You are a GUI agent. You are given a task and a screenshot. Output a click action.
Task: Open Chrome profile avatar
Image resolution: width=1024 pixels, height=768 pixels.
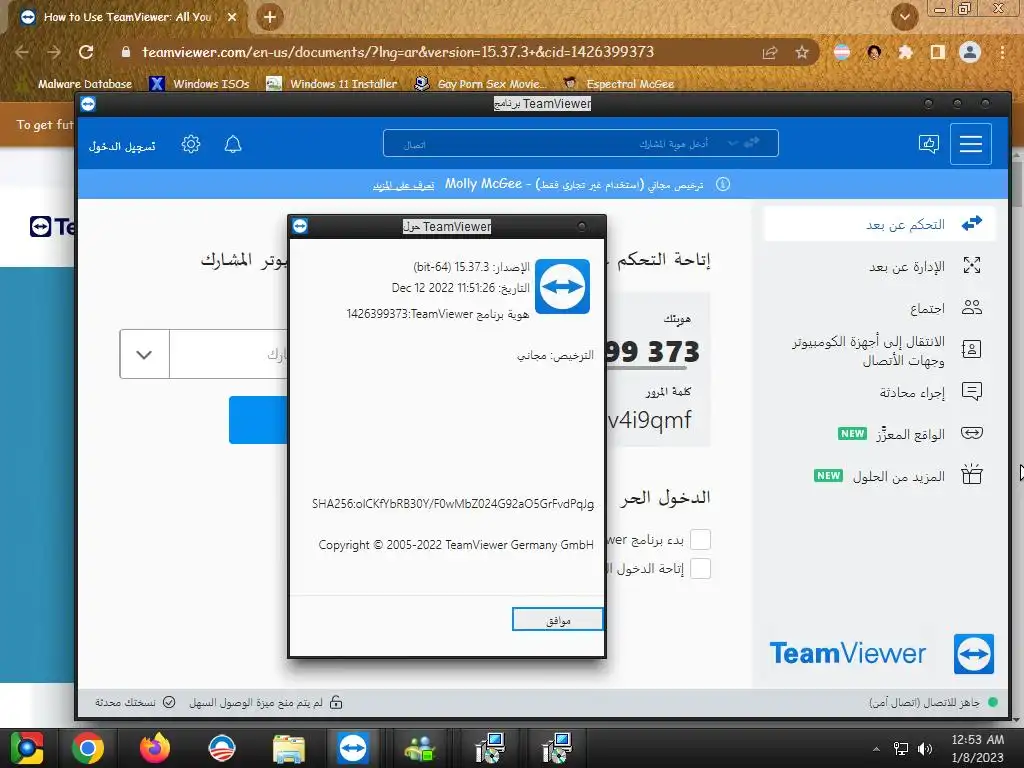coord(970,52)
